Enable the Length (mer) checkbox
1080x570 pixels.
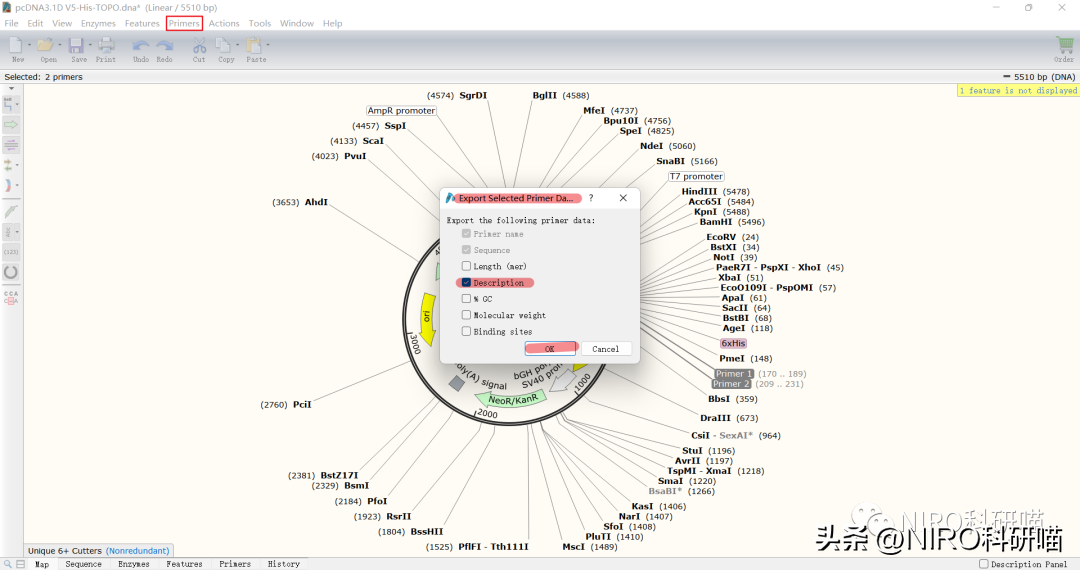click(x=466, y=266)
